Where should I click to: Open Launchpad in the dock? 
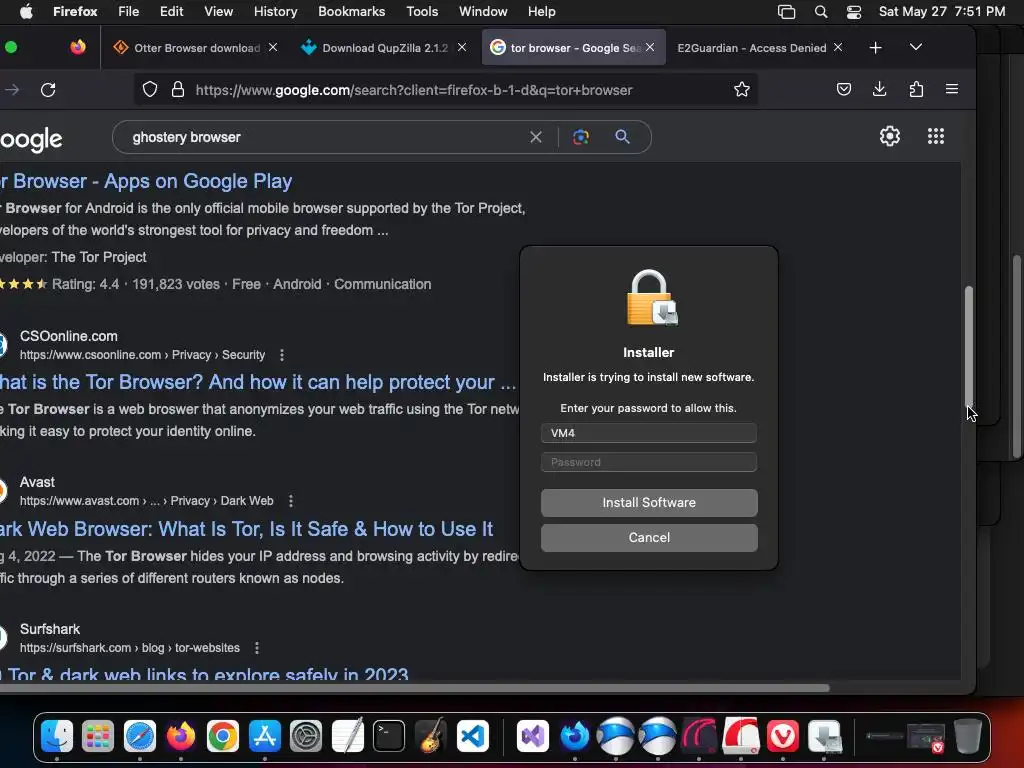pos(98,737)
